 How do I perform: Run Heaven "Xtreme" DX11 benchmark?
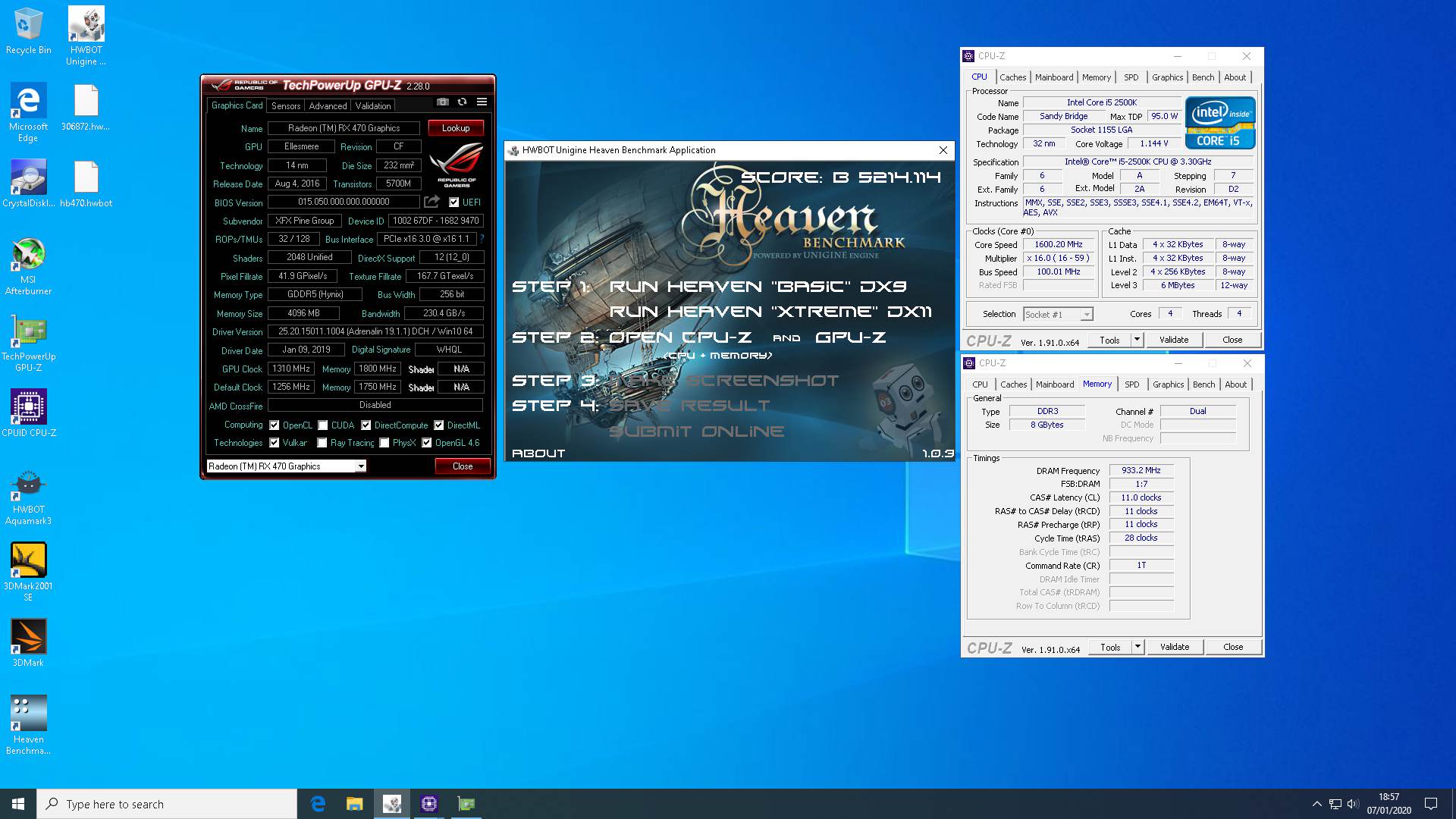click(770, 312)
